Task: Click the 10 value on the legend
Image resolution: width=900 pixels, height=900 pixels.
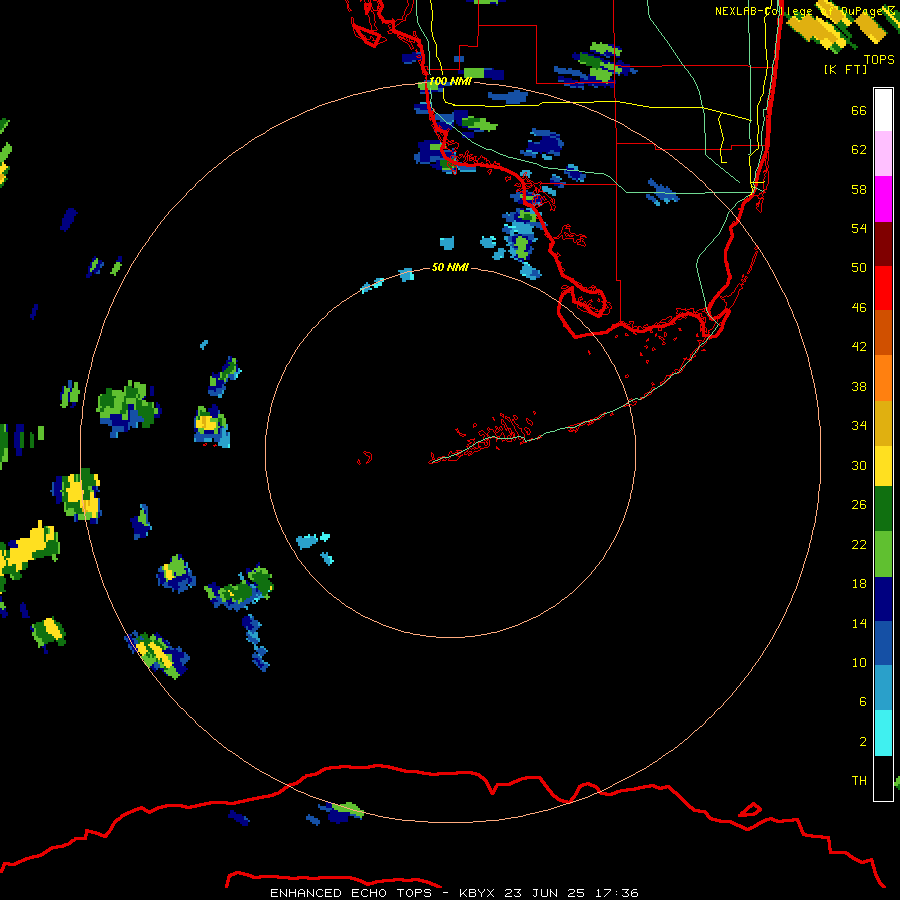Action: tap(859, 663)
